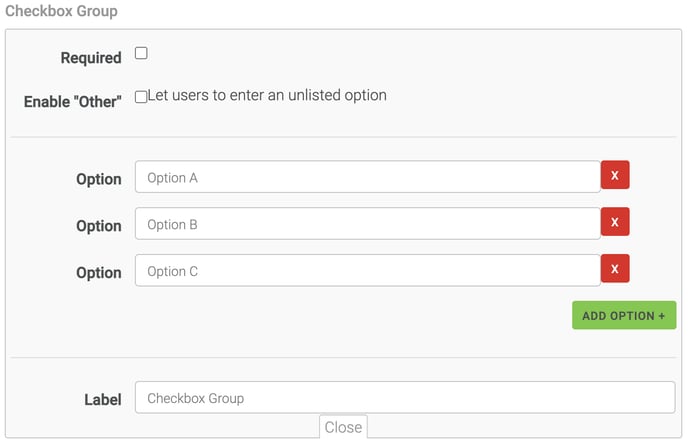
Task: Remove Option B using red X button
Action: pyautogui.click(x=614, y=223)
